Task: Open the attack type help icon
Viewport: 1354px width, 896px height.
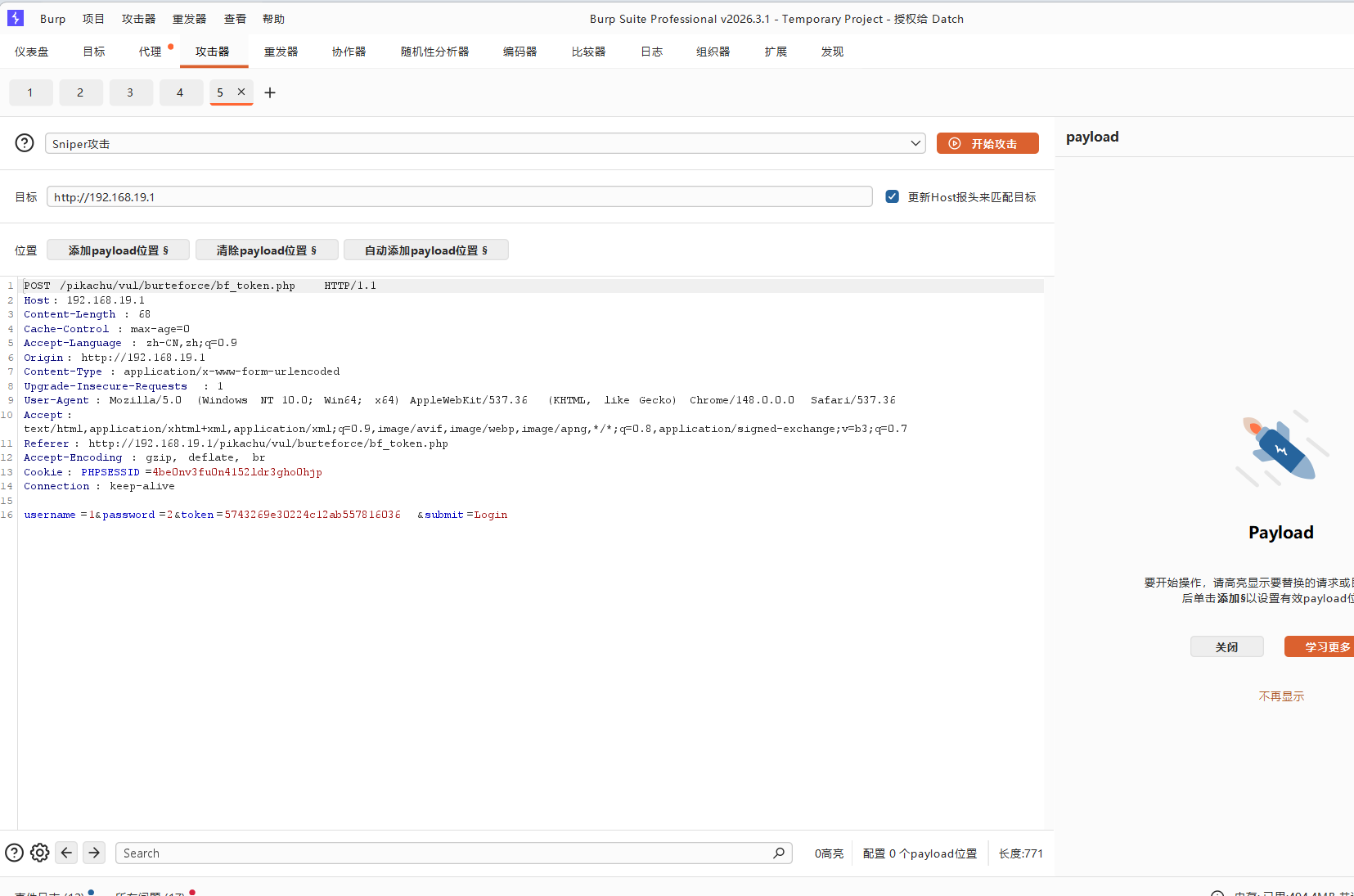Action: pyautogui.click(x=25, y=143)
